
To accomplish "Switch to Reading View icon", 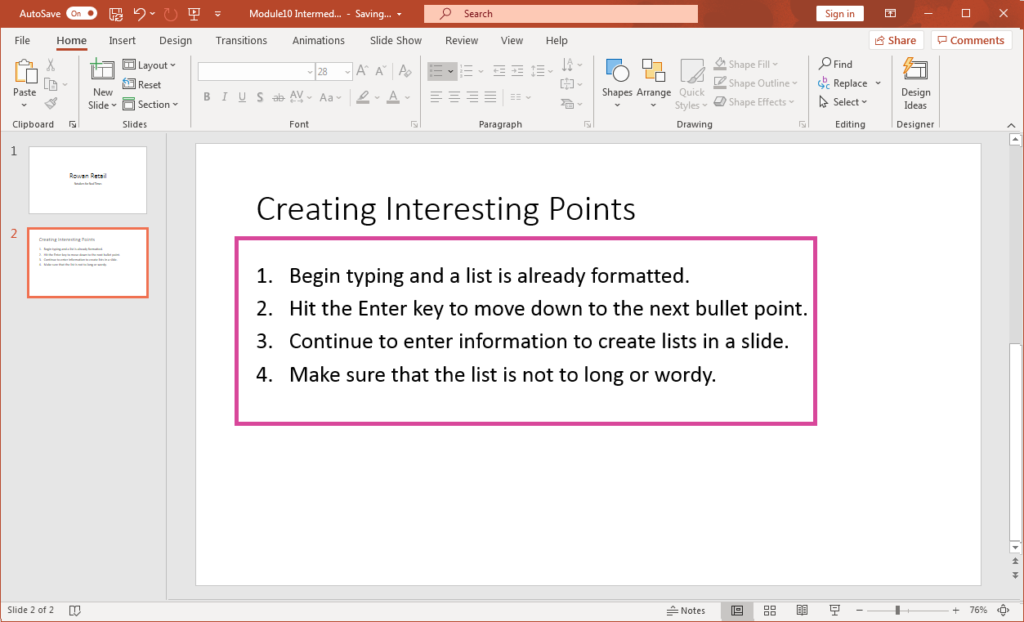I will pyautogui.click(x=802, y=610).
